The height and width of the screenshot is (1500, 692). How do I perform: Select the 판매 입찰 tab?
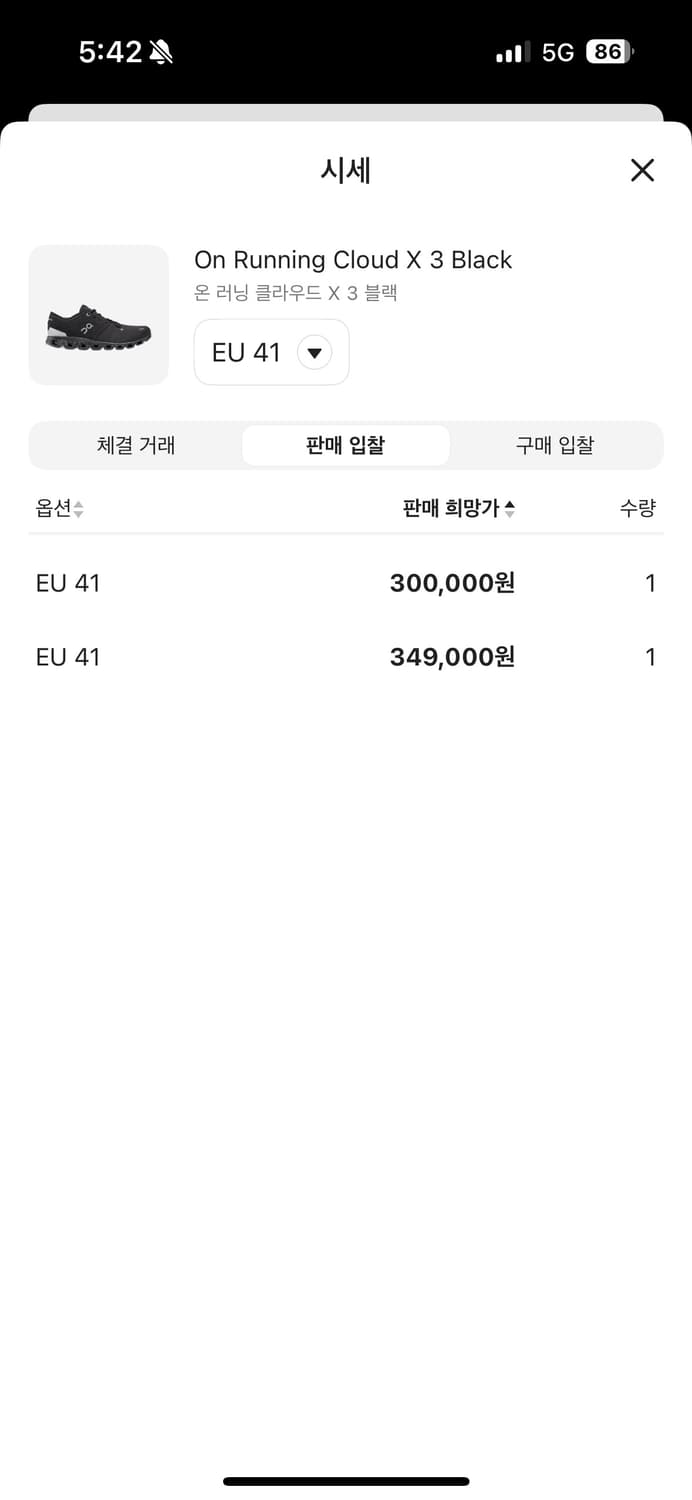tap(345, 446)
